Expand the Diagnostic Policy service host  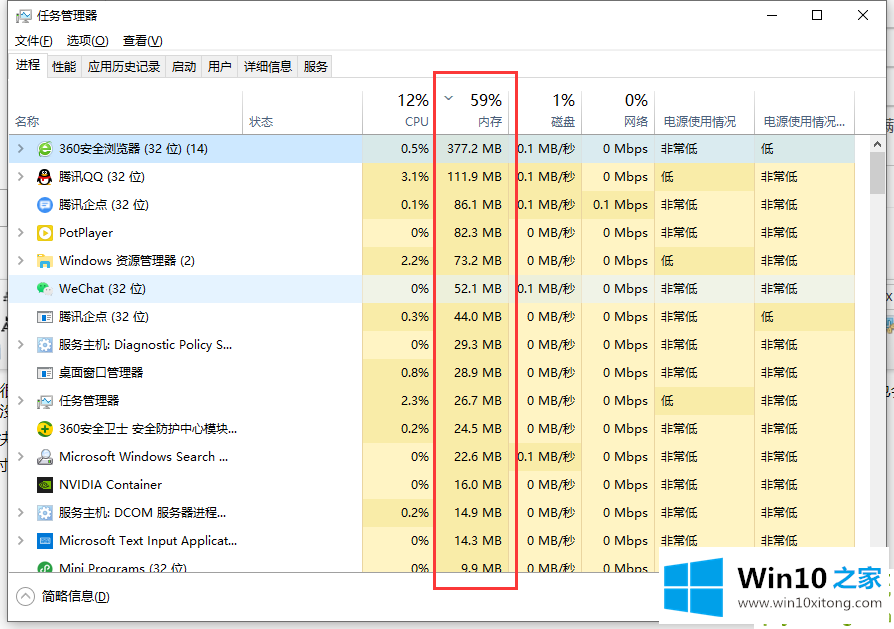[21, 344]
